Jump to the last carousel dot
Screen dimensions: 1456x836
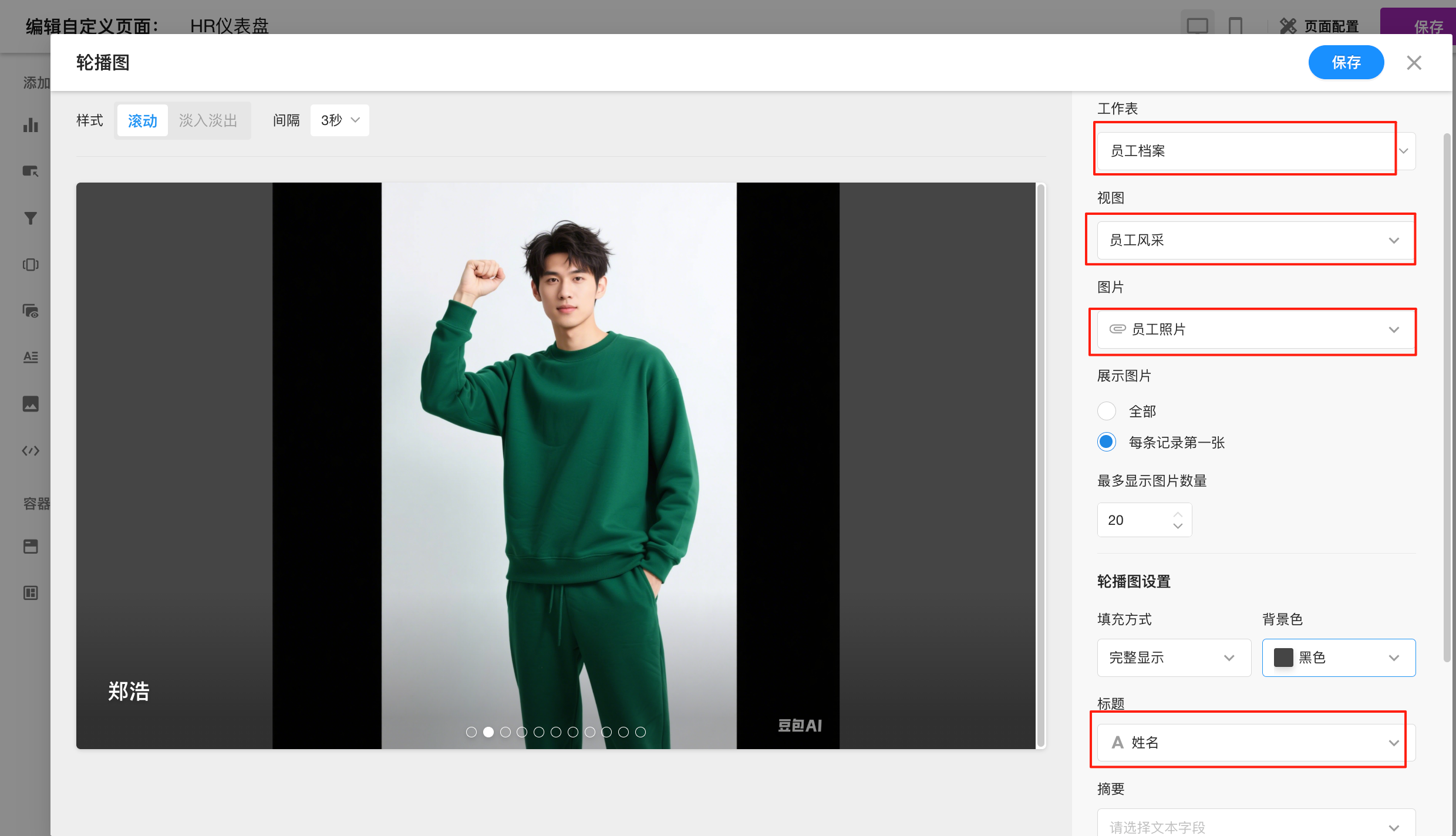click(x=641, y=732)
